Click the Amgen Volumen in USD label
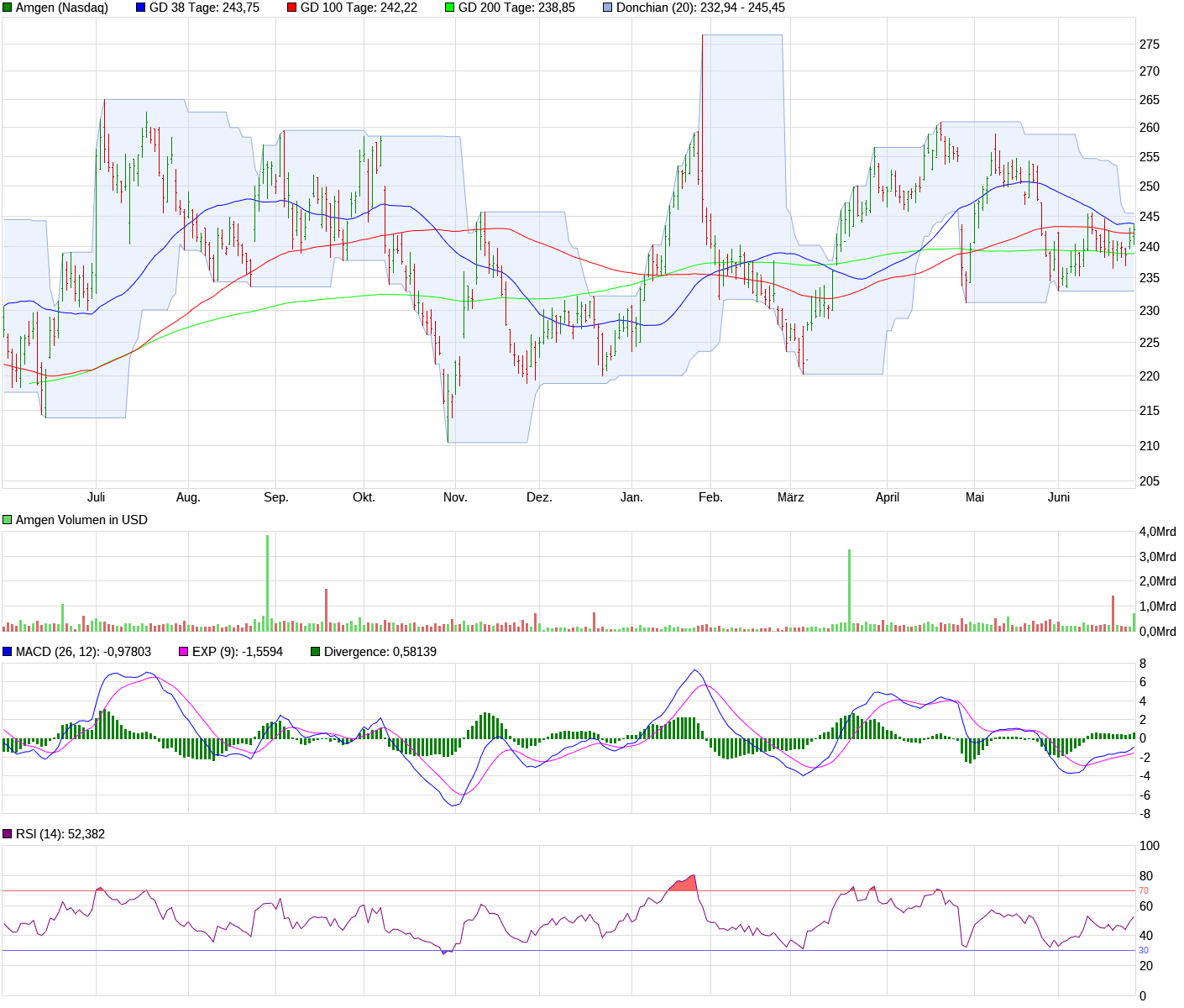1184x1008 pixels. click(82, 519)
